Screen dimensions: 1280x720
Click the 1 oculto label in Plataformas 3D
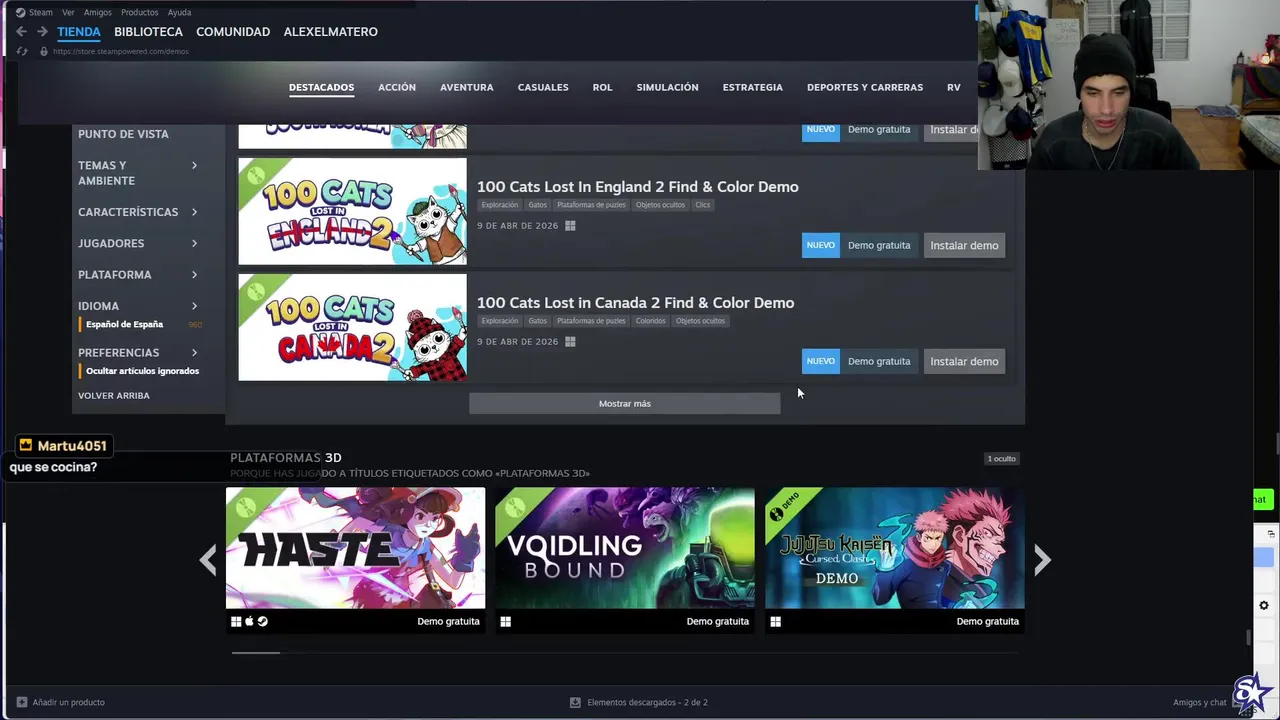click(1001, 459)
